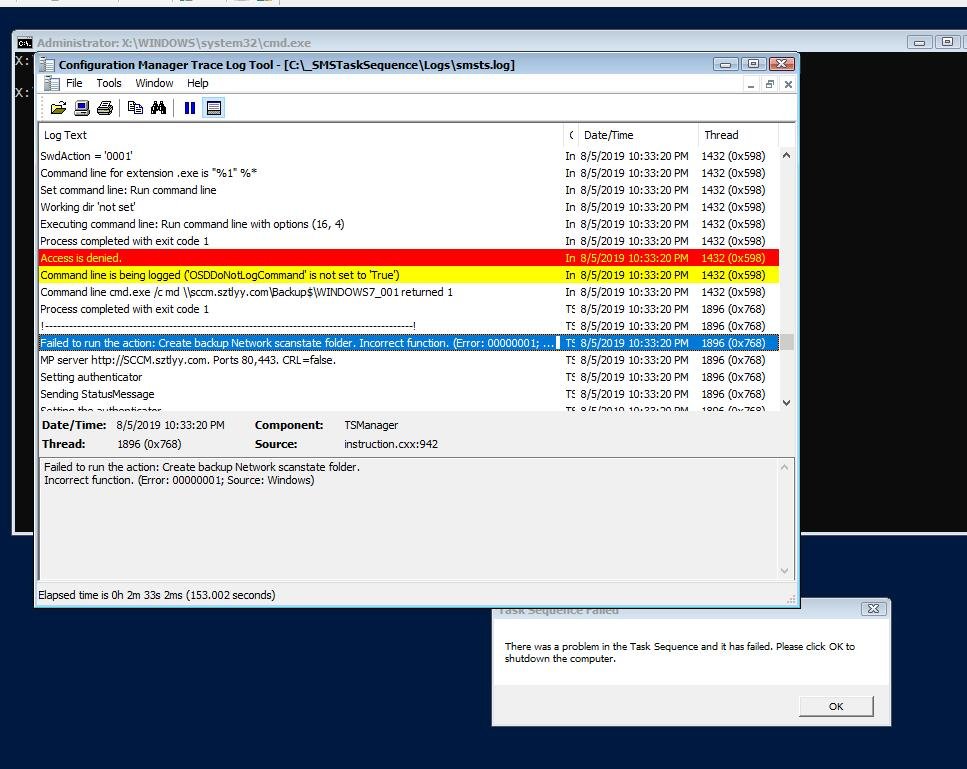This screenshot has width=967, height=769.
Task: Select the red 'Access is denied.' log row
Action: 409,258
